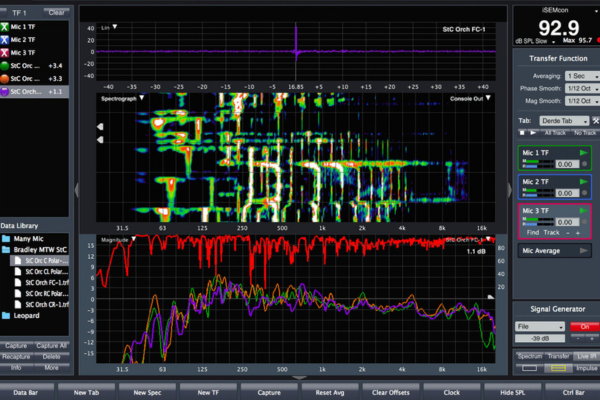Click the start-all play icon under Tab
This screenshot has height=400, width=600.
coord(533,133)
